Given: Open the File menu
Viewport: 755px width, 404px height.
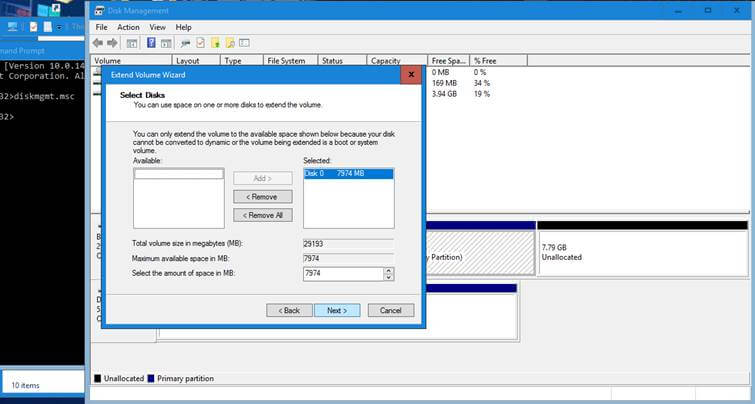Looking at the screenshot, I should 101,27.
